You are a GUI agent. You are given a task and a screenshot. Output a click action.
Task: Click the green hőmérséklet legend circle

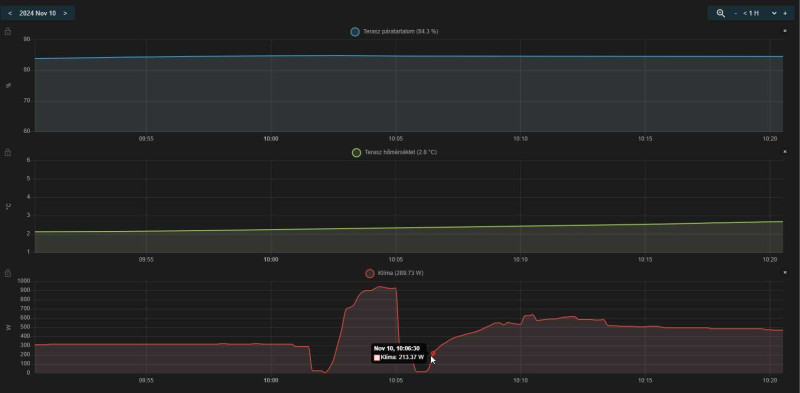coord(357,152)
